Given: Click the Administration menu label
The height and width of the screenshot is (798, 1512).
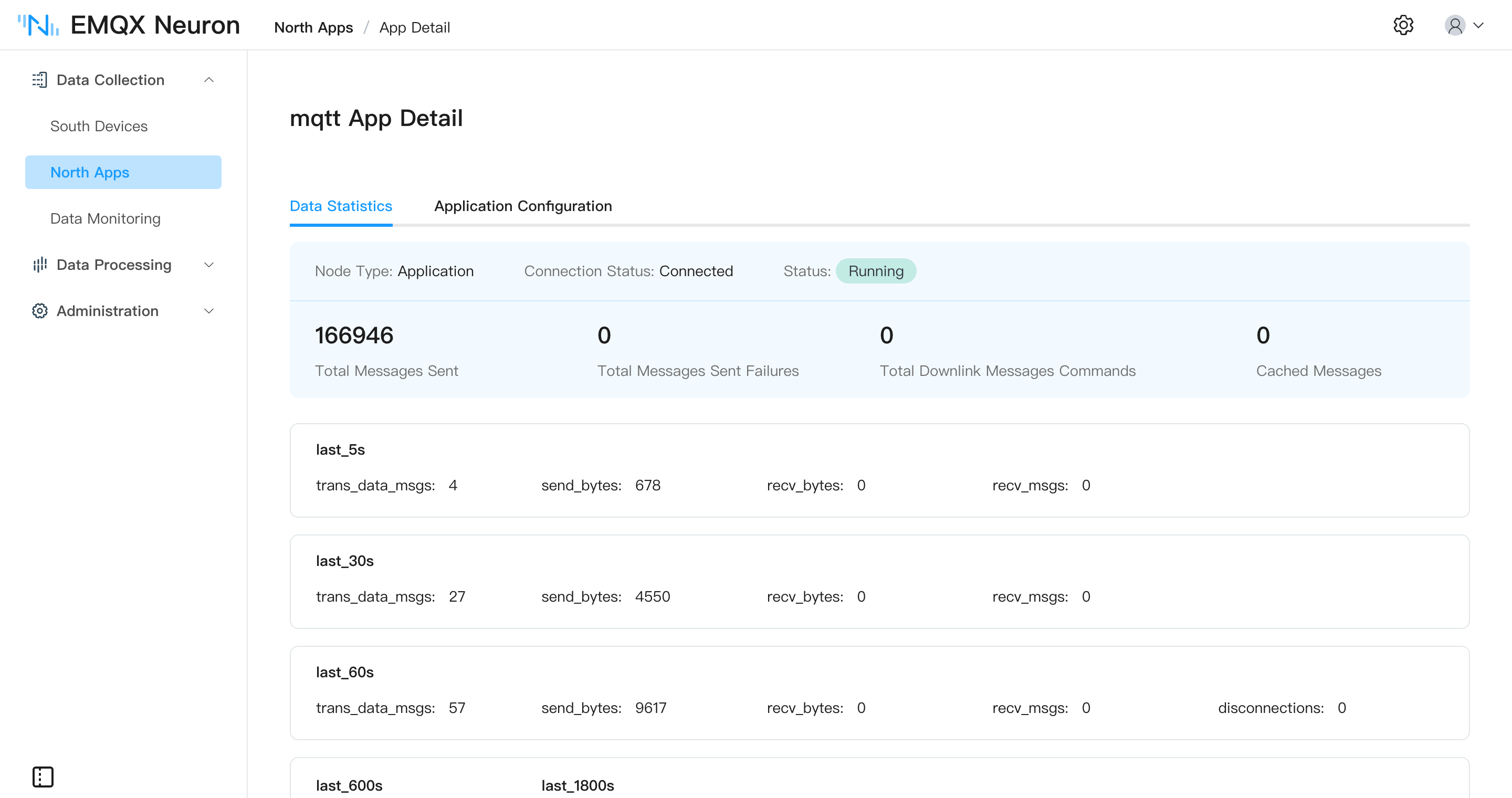Looking at the screenshot, I should click(x=108, y=311).
